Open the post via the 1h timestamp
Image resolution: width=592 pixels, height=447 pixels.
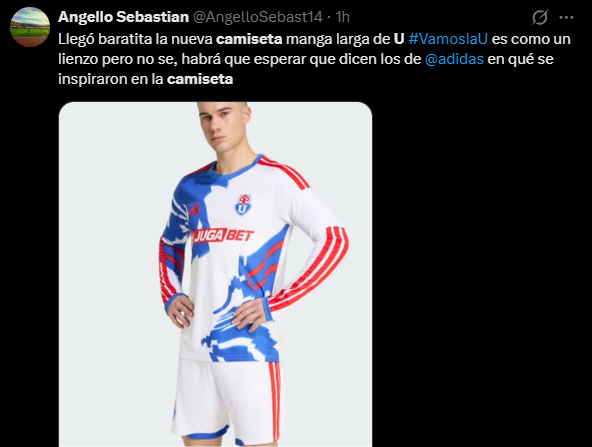(342, 17)
